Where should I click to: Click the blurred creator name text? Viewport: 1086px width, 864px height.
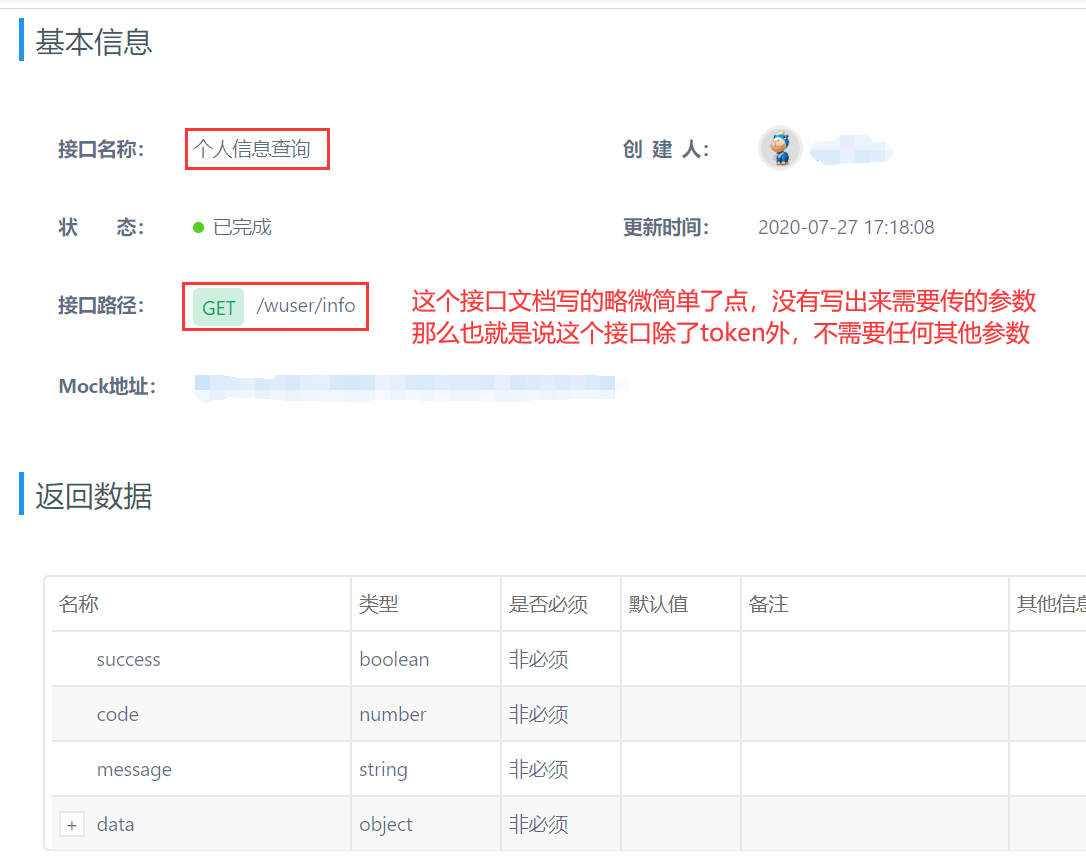[849, 148]
